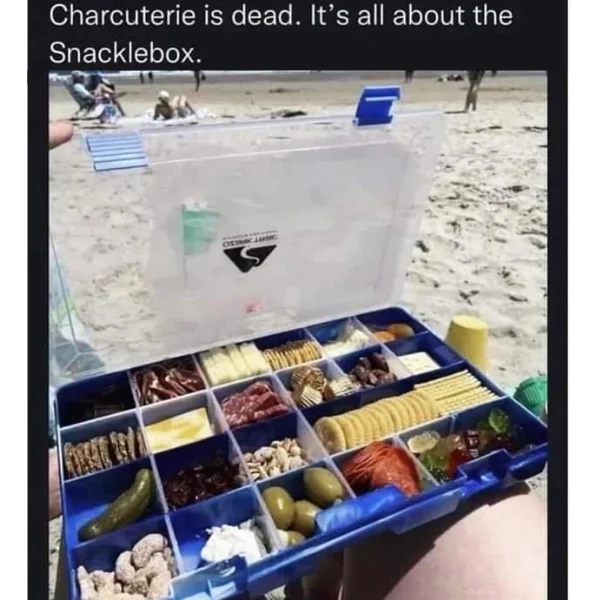Click the "Charcuterie is dead" caption text
The width and height of the screenshot is (600, 600).
click(174, 16)
